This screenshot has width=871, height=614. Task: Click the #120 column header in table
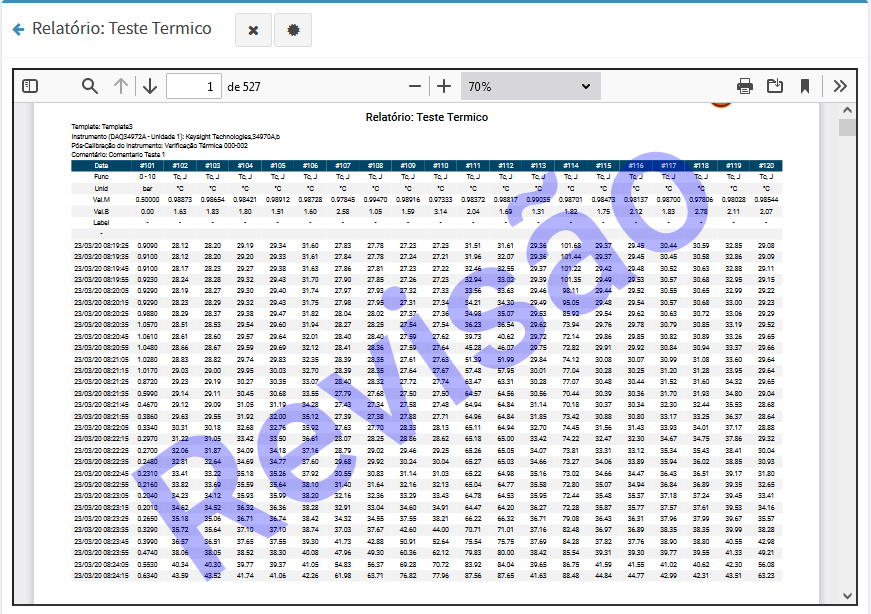coord(766,165)
